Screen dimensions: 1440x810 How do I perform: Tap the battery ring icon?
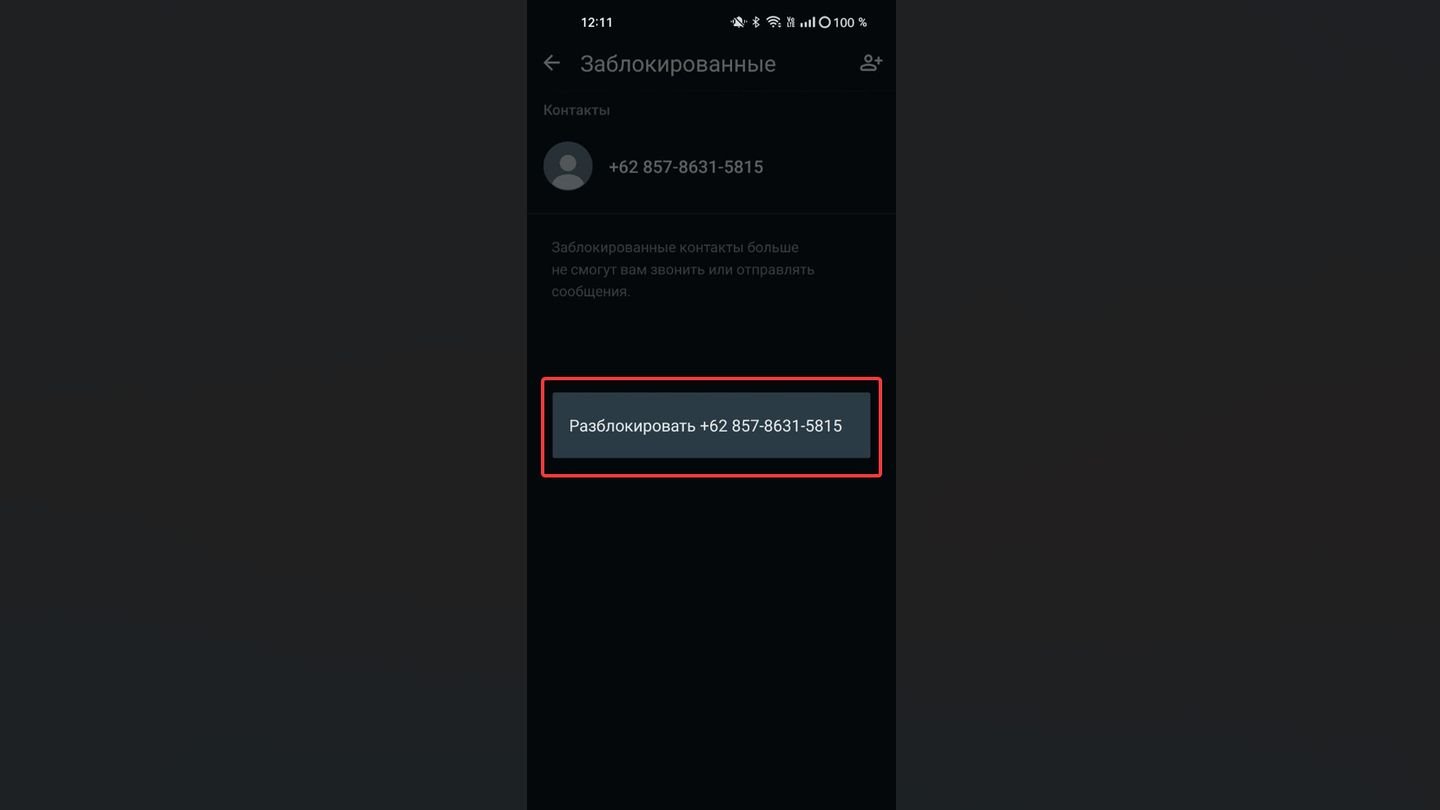coord(825,22)
